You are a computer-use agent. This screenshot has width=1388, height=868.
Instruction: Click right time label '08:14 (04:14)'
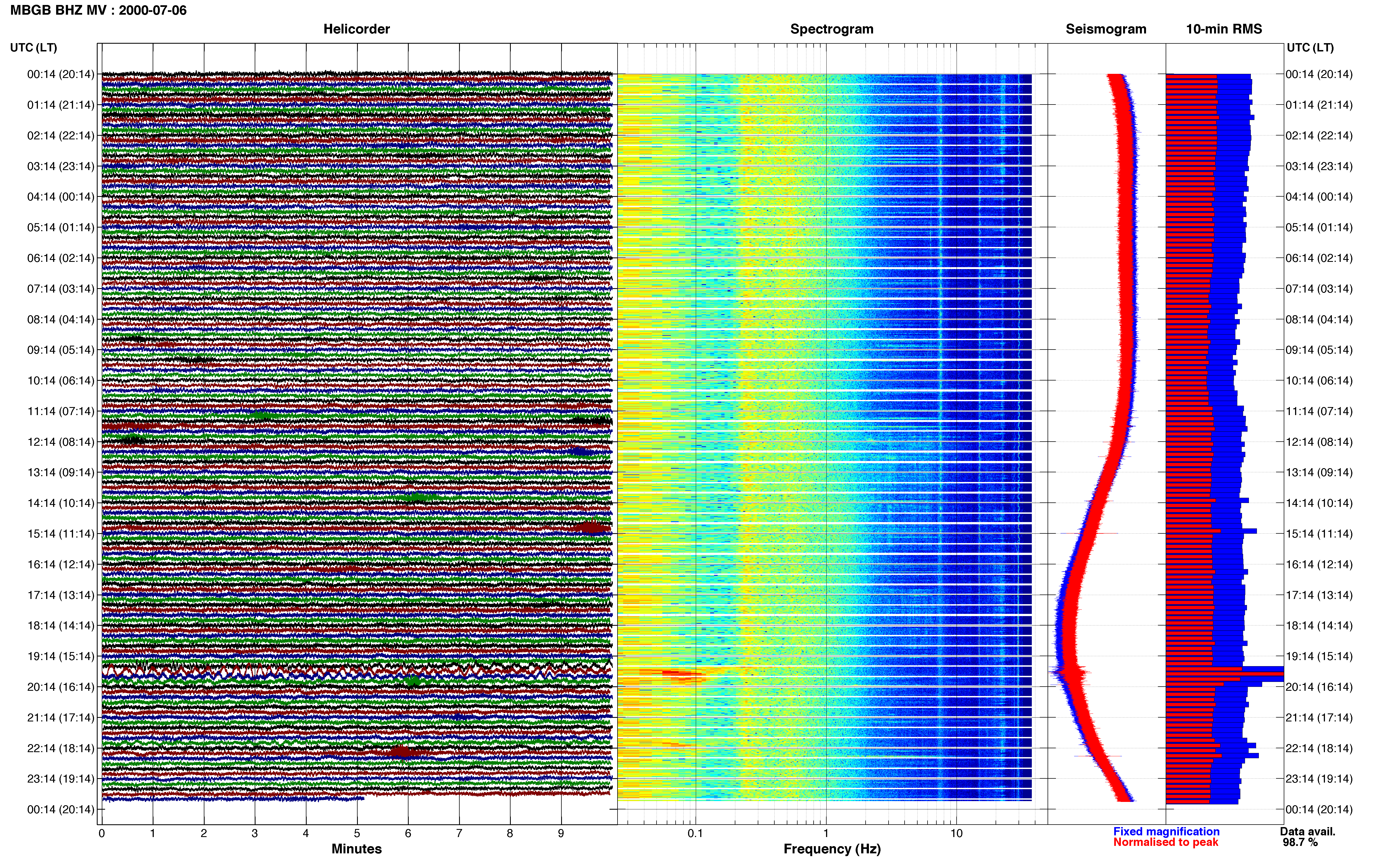(1319, 319)
